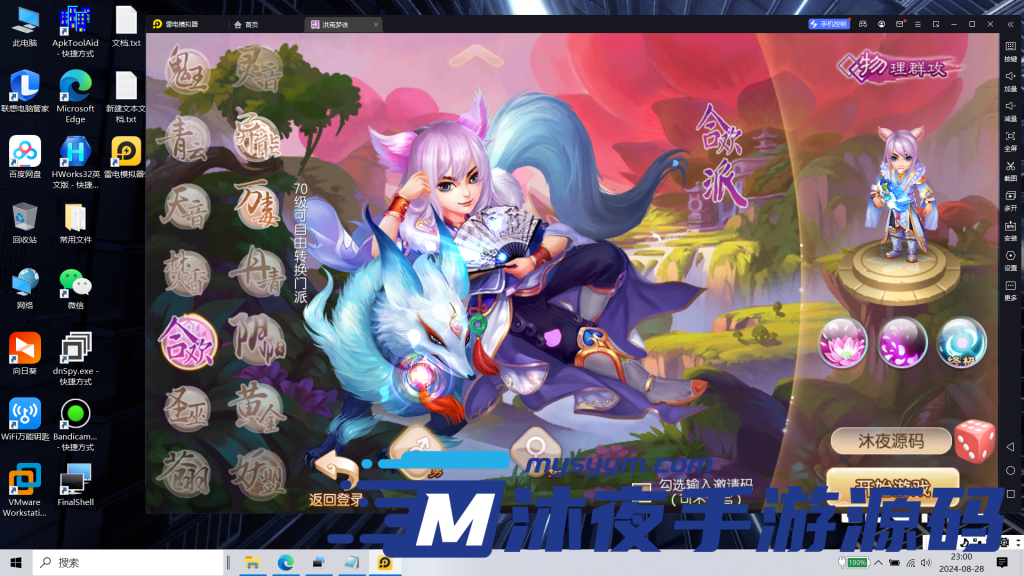The width and height of the screenshot is (1024, 576).
Task: Close the 洪荒梦诛 game tab
Action: (x=376, y=25)
